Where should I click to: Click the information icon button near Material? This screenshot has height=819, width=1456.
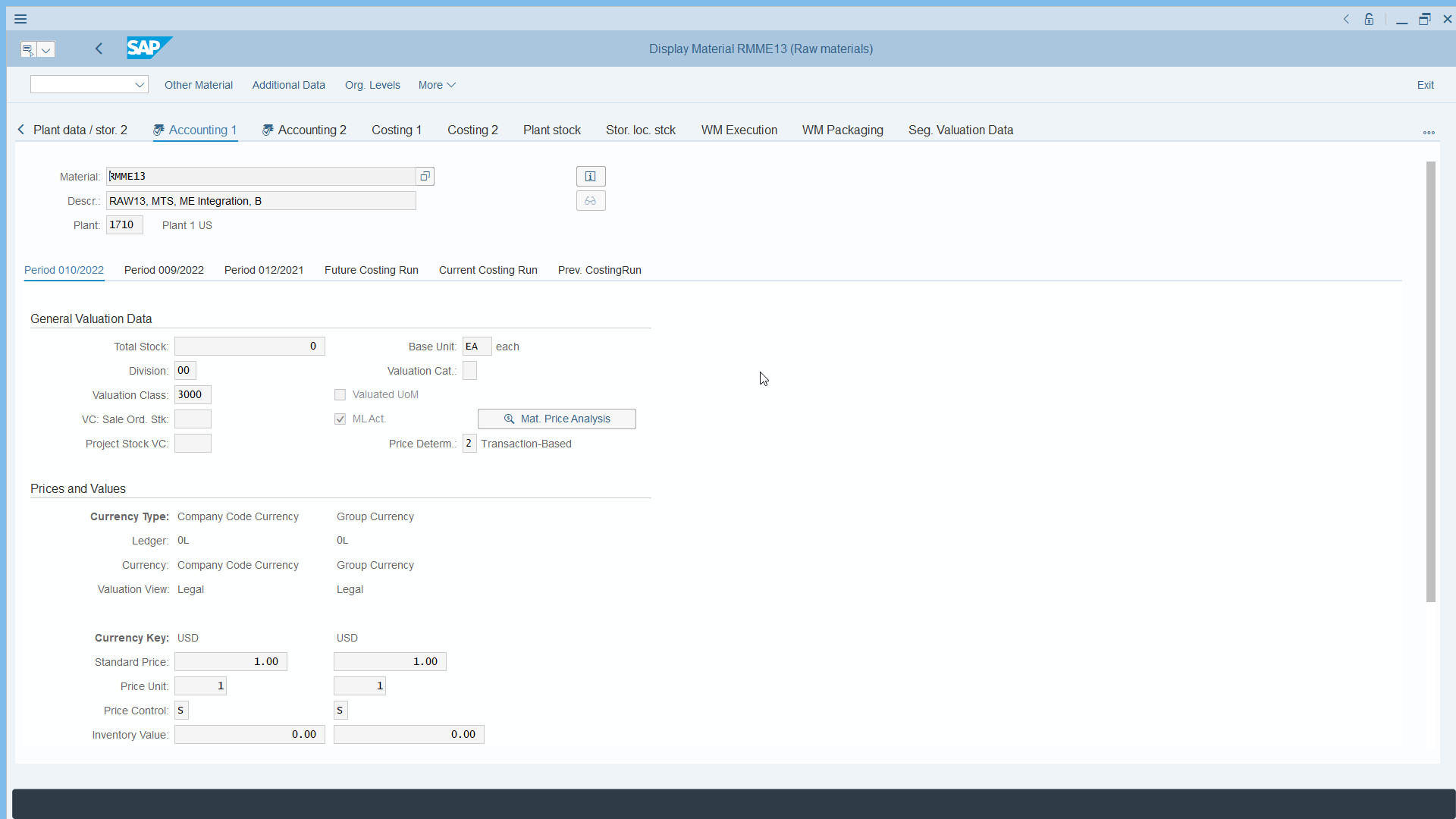pyautogui.click(x=591, y=176)
